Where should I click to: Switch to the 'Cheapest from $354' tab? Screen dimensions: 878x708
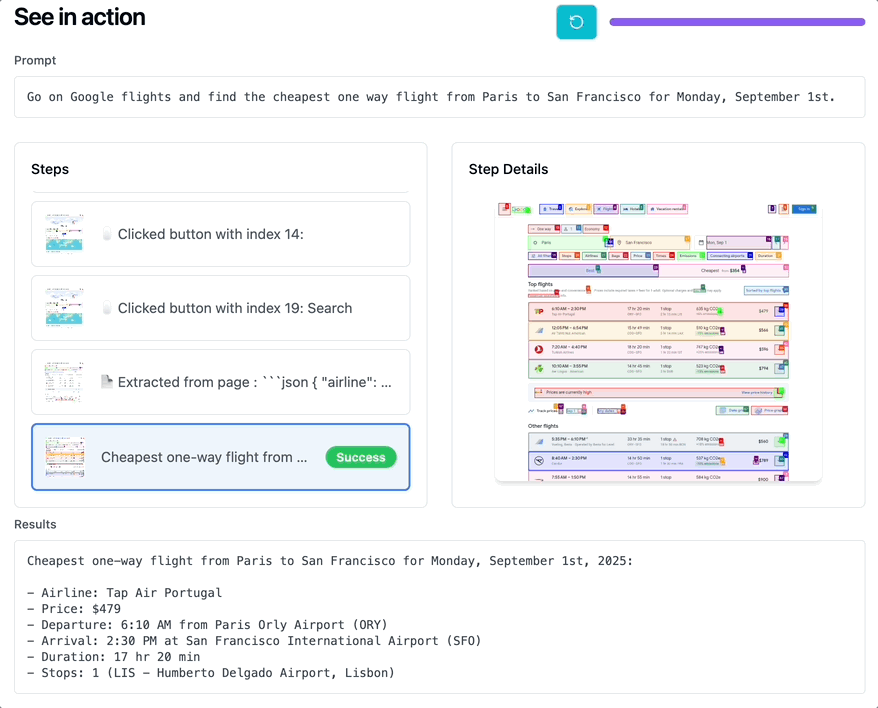(x=723, y=271)
